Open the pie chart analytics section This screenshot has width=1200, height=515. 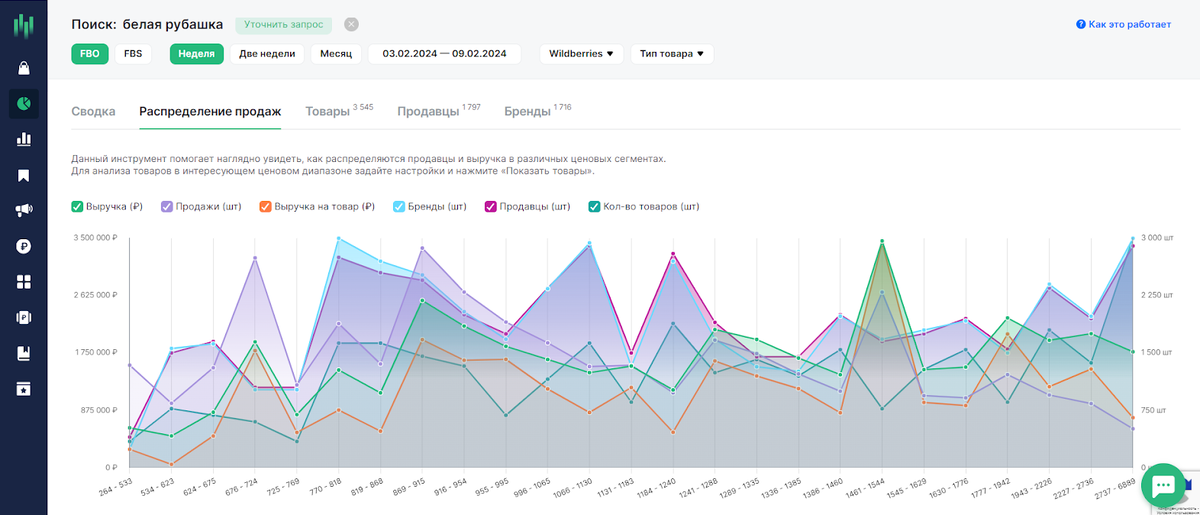pyautogui.click(x=23, y=103)
